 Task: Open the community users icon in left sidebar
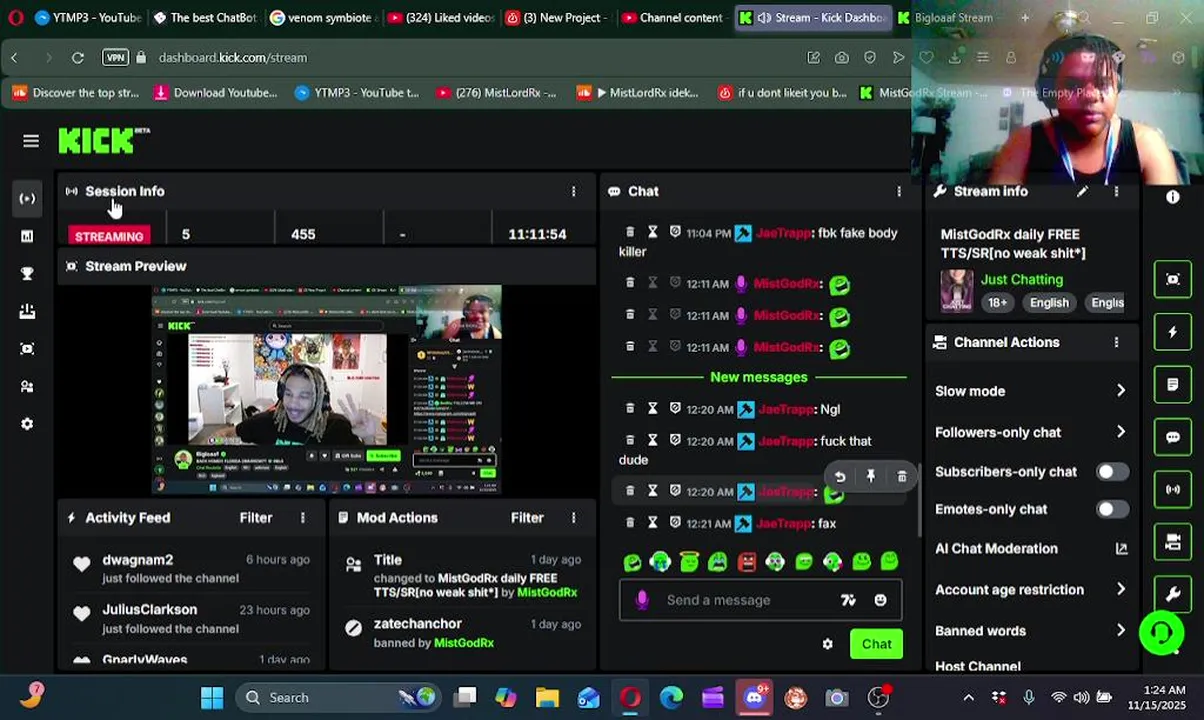tap(27, 387)
